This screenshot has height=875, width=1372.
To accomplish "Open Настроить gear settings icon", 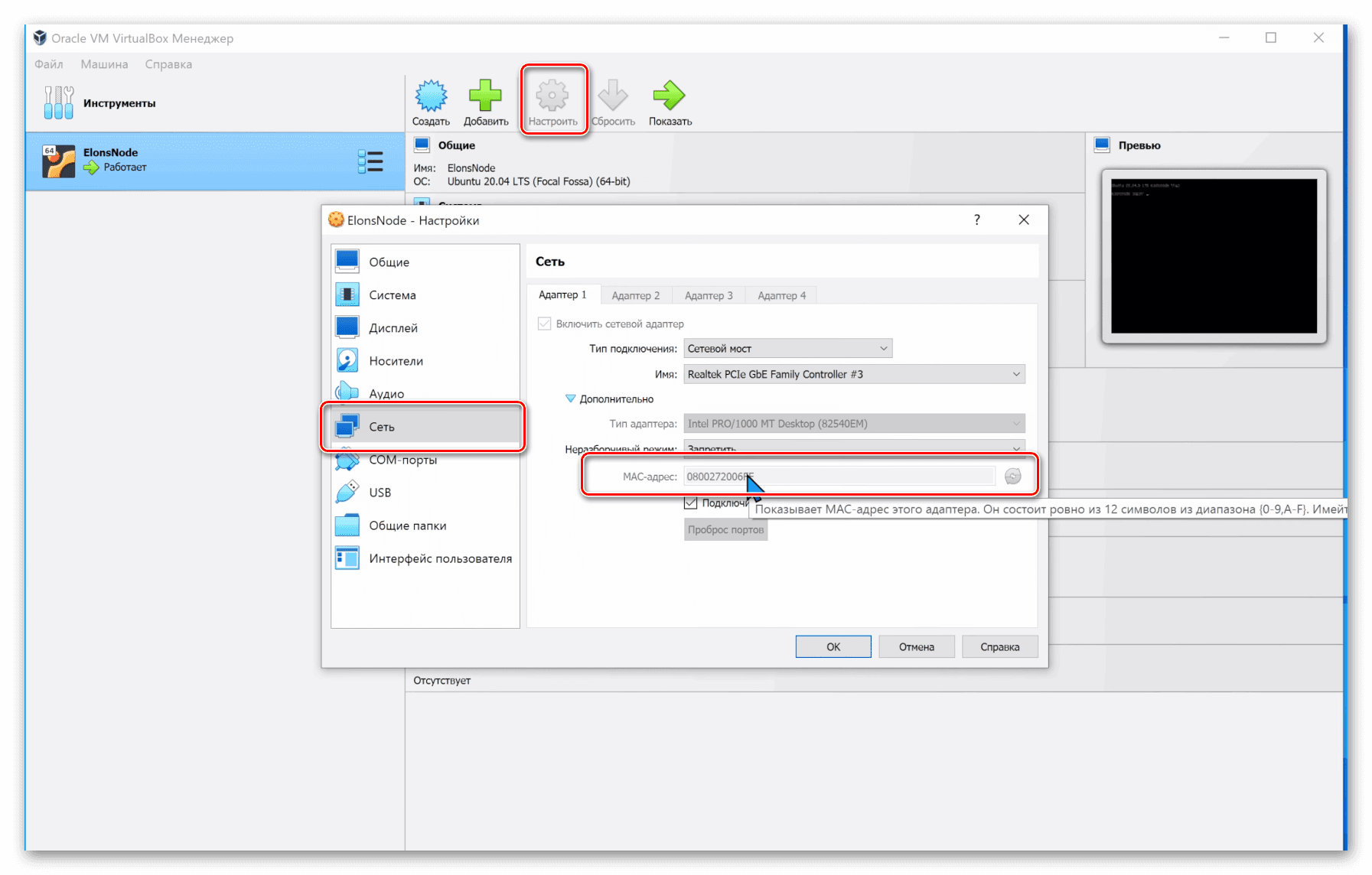I will point(552,96).
